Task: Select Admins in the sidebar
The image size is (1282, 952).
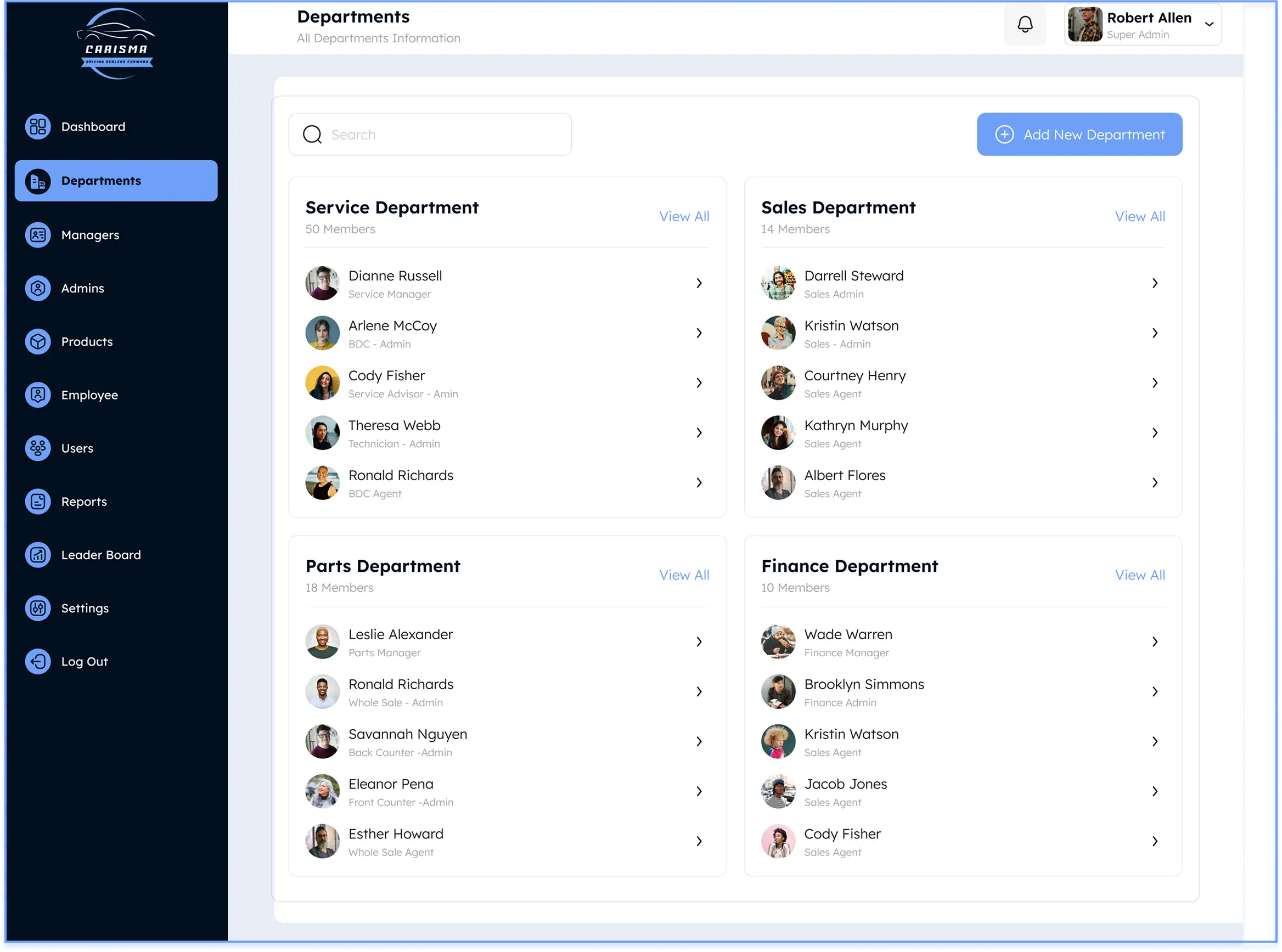Action: click(82, 289)
